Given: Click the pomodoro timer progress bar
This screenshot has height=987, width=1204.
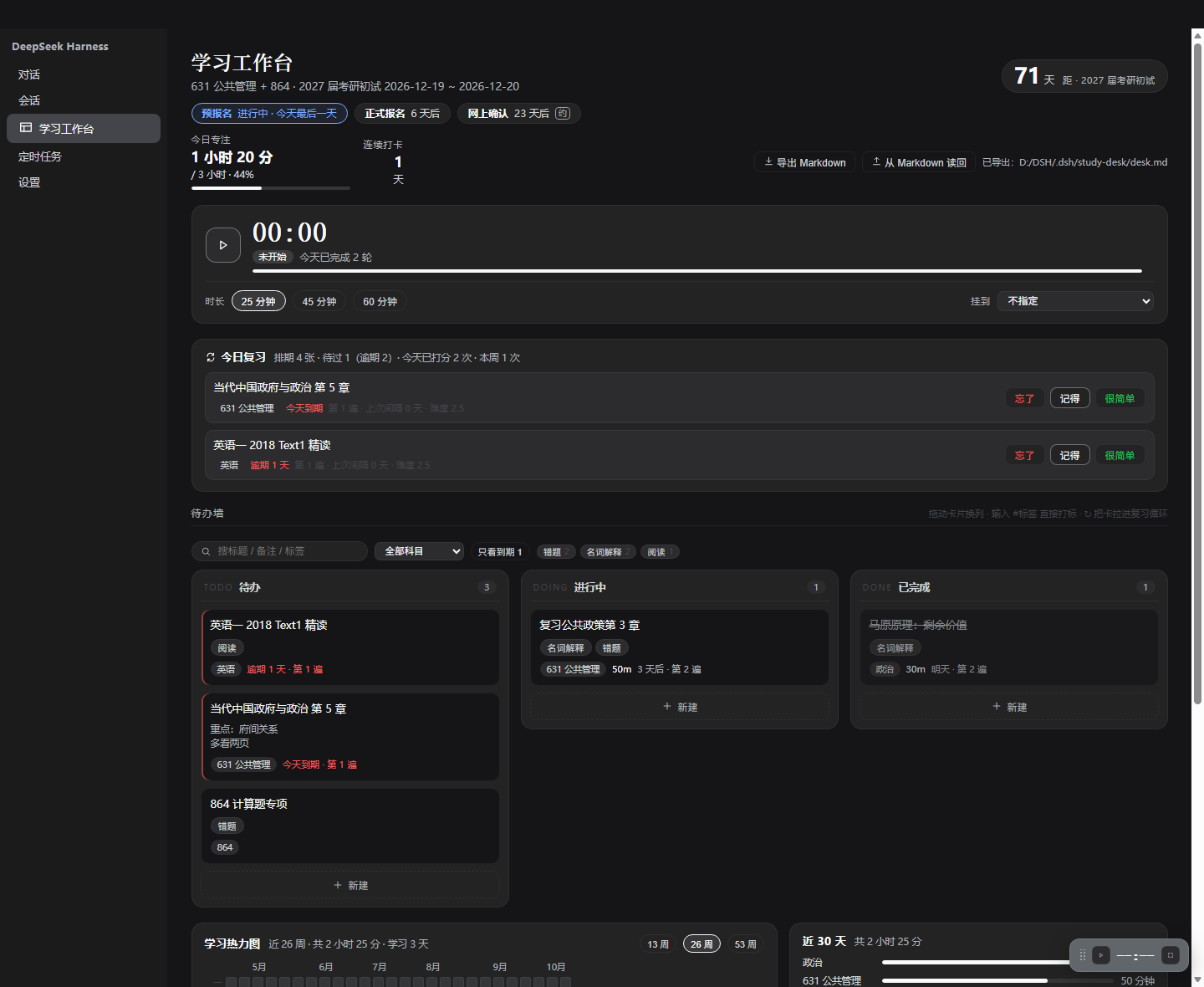Looking at the screenshot, I should tap(697, 271).
